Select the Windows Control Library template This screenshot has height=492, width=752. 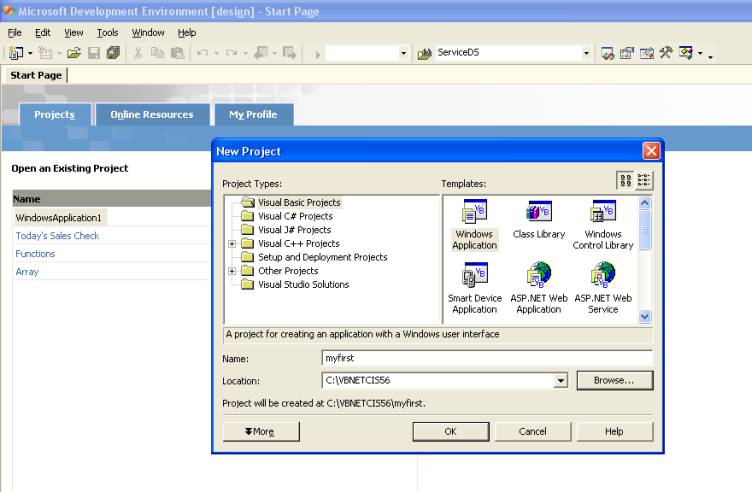603,225
